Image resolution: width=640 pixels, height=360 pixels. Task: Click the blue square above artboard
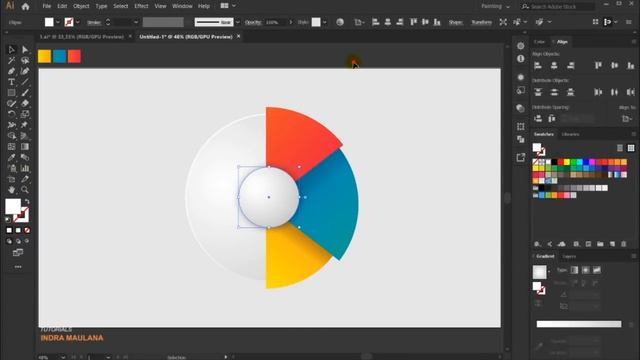(60, 56)
